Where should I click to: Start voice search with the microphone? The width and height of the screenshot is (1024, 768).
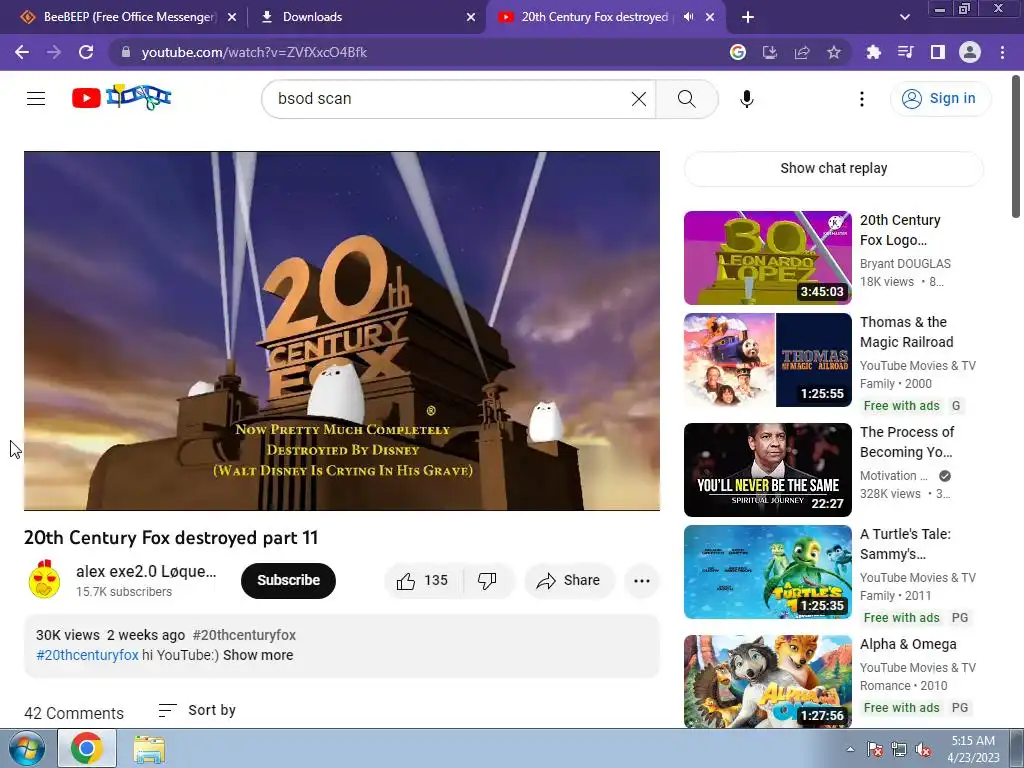pos(746,99)
